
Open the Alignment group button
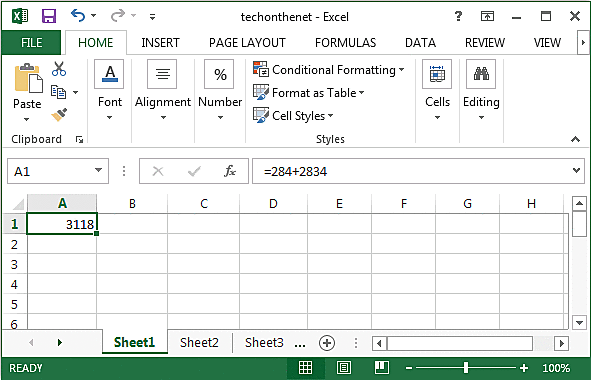[163, 90]
